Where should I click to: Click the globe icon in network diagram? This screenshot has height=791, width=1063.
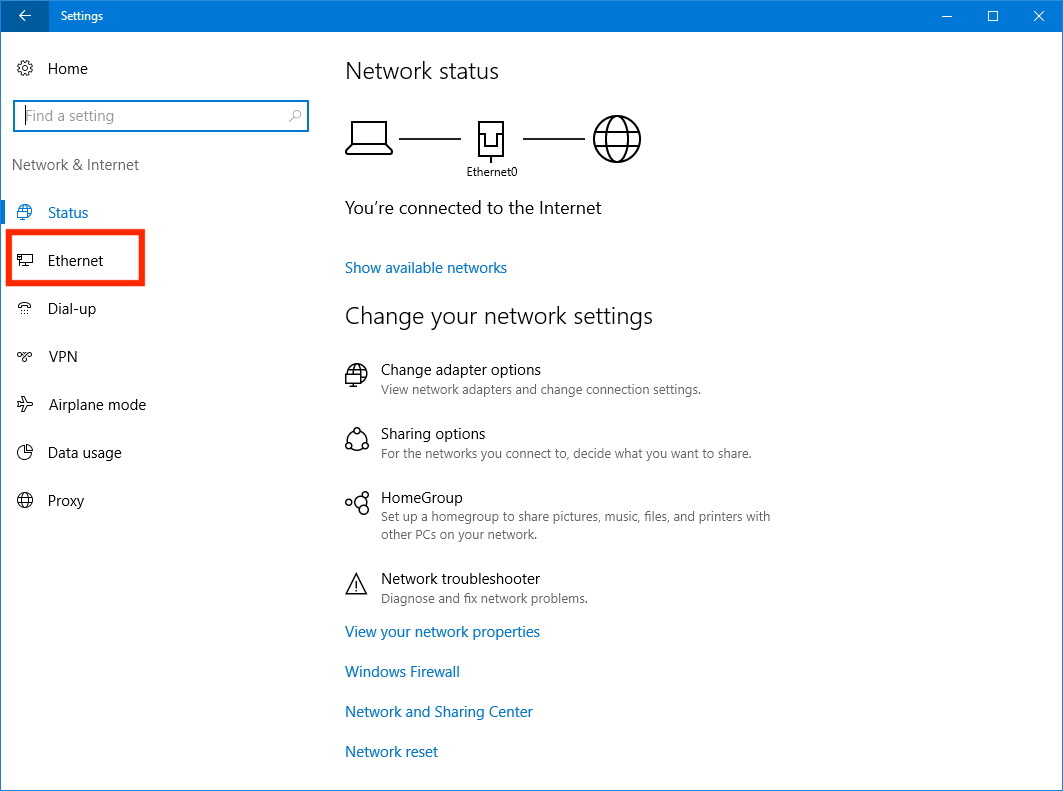click(616, 139)
